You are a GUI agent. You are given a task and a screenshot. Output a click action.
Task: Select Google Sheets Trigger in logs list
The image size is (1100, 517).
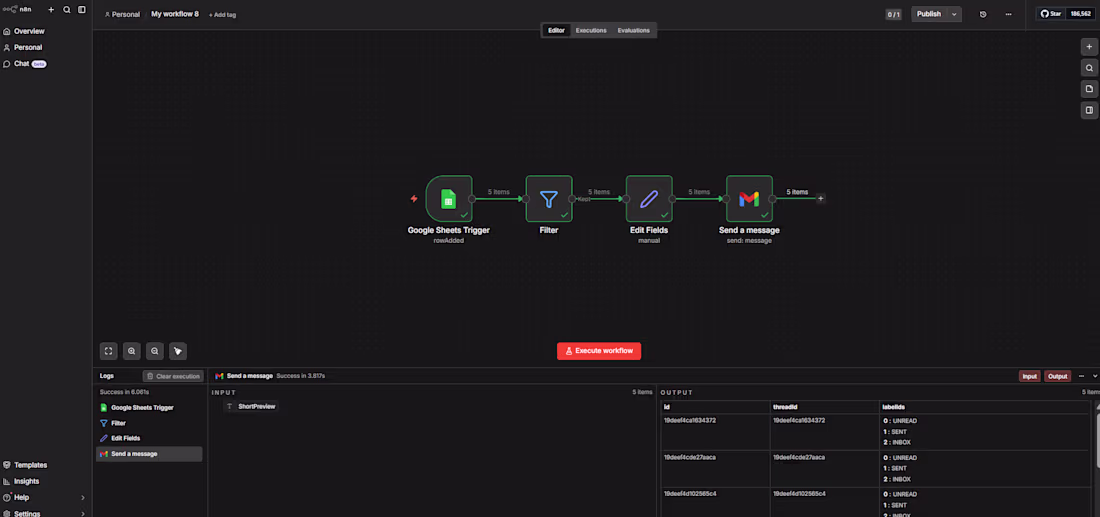[x=149, y=408]
